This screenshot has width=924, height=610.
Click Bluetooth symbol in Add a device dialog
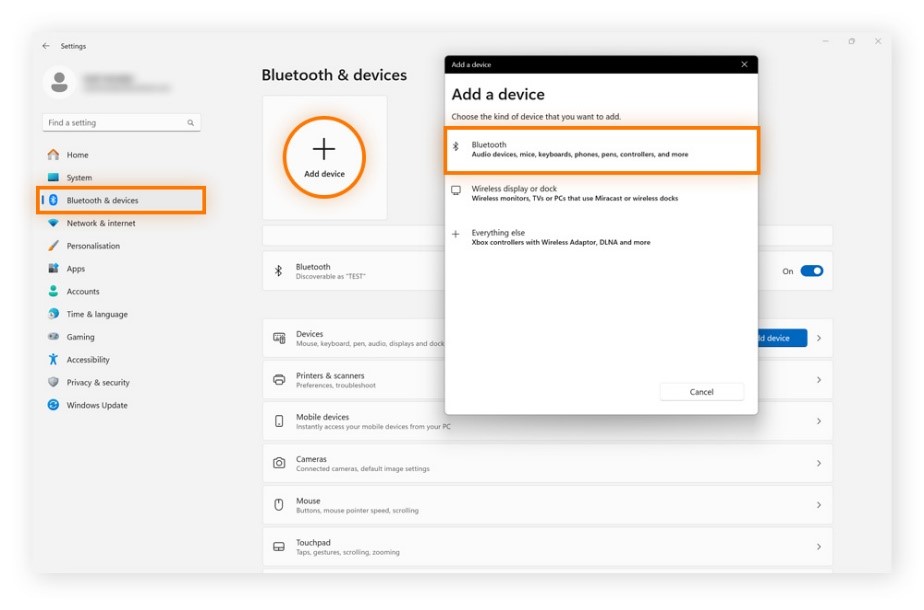[456, 146]
